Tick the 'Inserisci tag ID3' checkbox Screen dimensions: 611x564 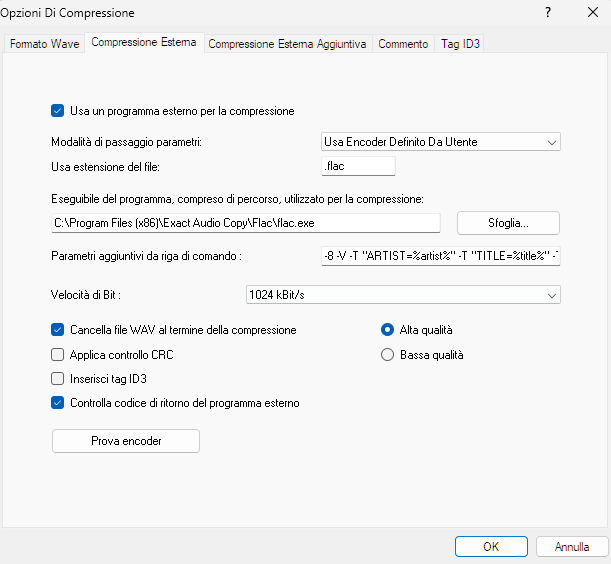point(57,379)
